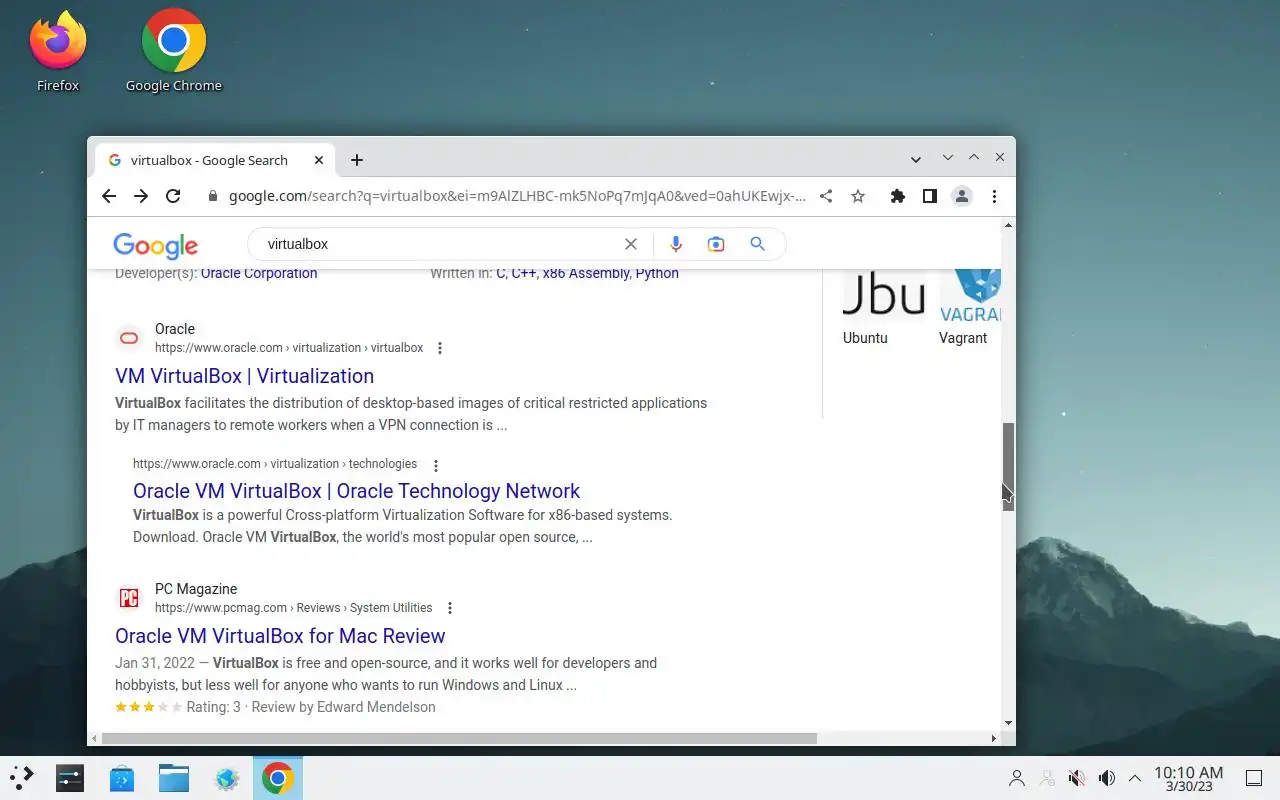
Task: Open the Chrome extensions puzzle icon
Action: [898, 196]
